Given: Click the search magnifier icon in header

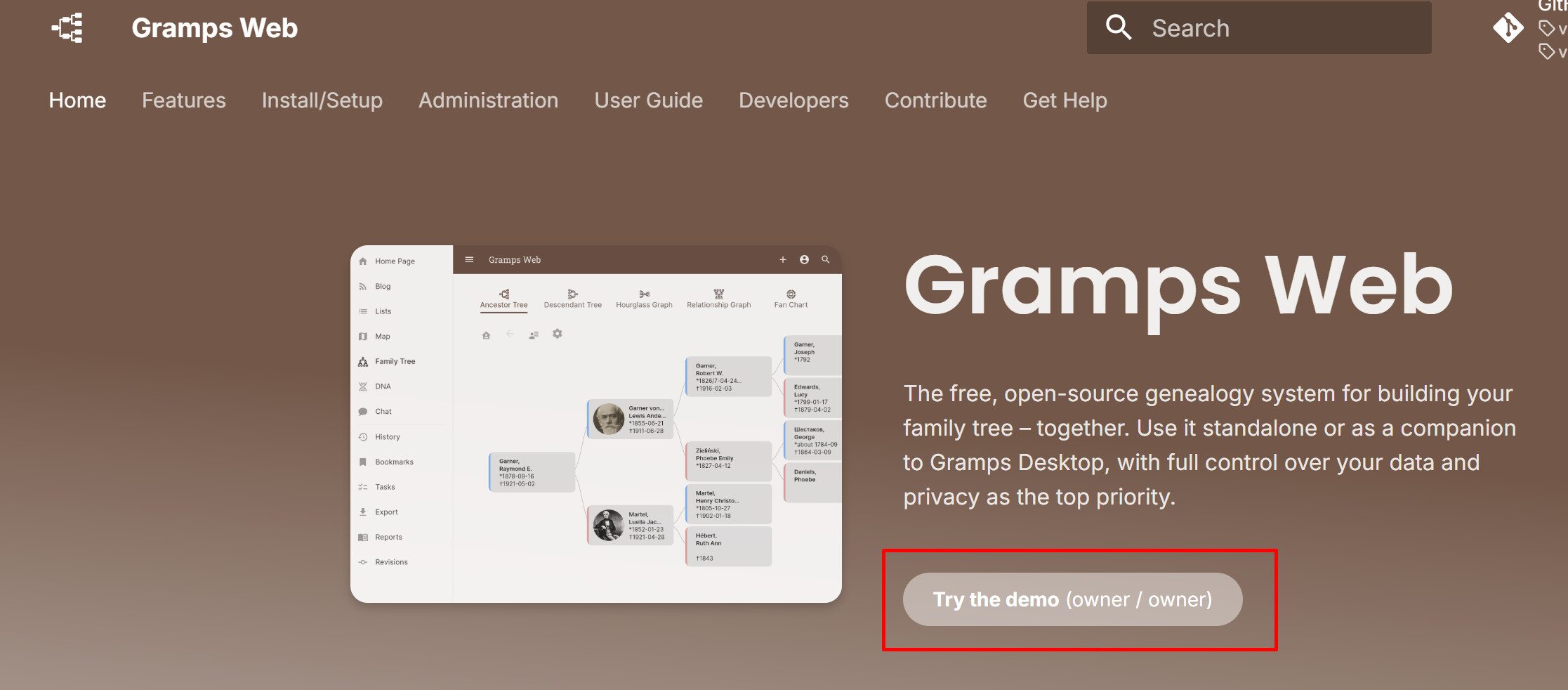Looking at the screenshot, I should pyautogui.click(x=1119, y=27).
